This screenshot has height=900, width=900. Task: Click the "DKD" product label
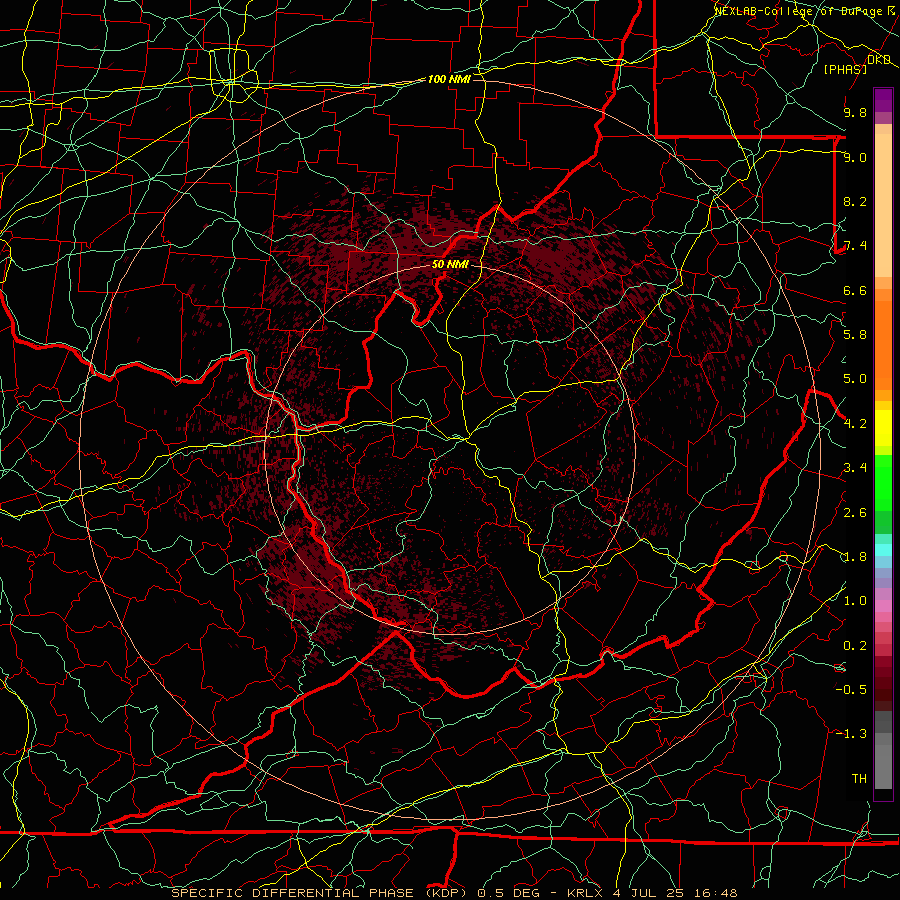(x=879, y=60)
